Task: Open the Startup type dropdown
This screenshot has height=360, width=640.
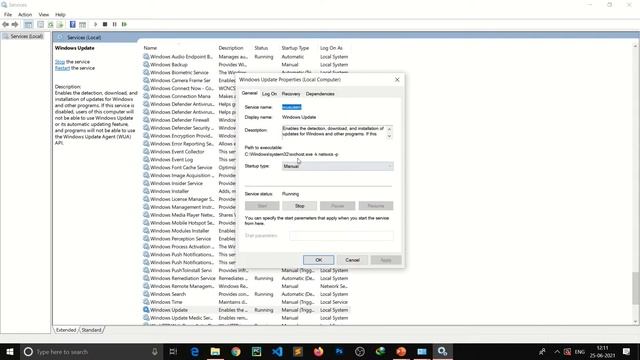Action: (338, 166)
